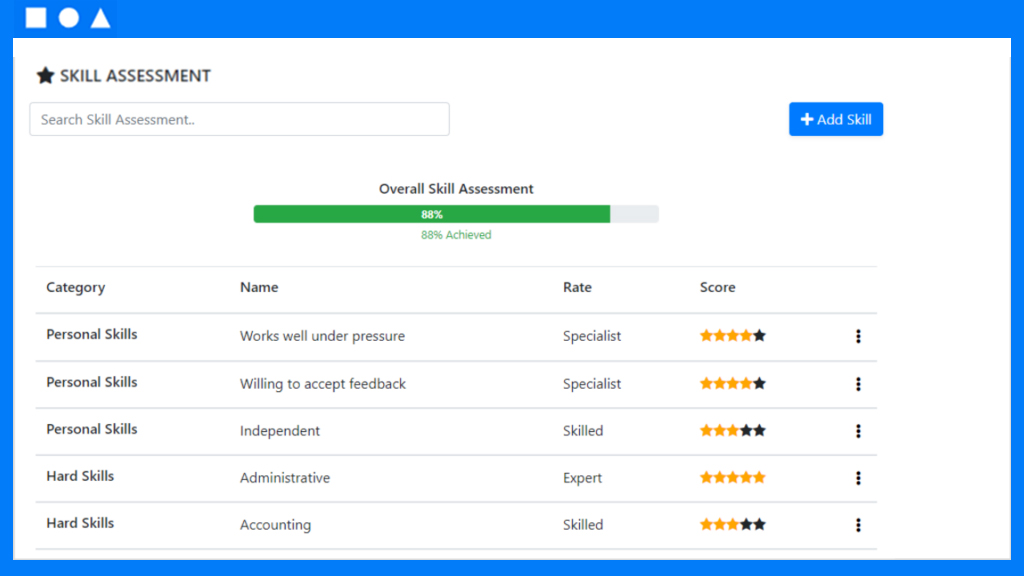Click the star rating for Administrative skill

point(733,477)
